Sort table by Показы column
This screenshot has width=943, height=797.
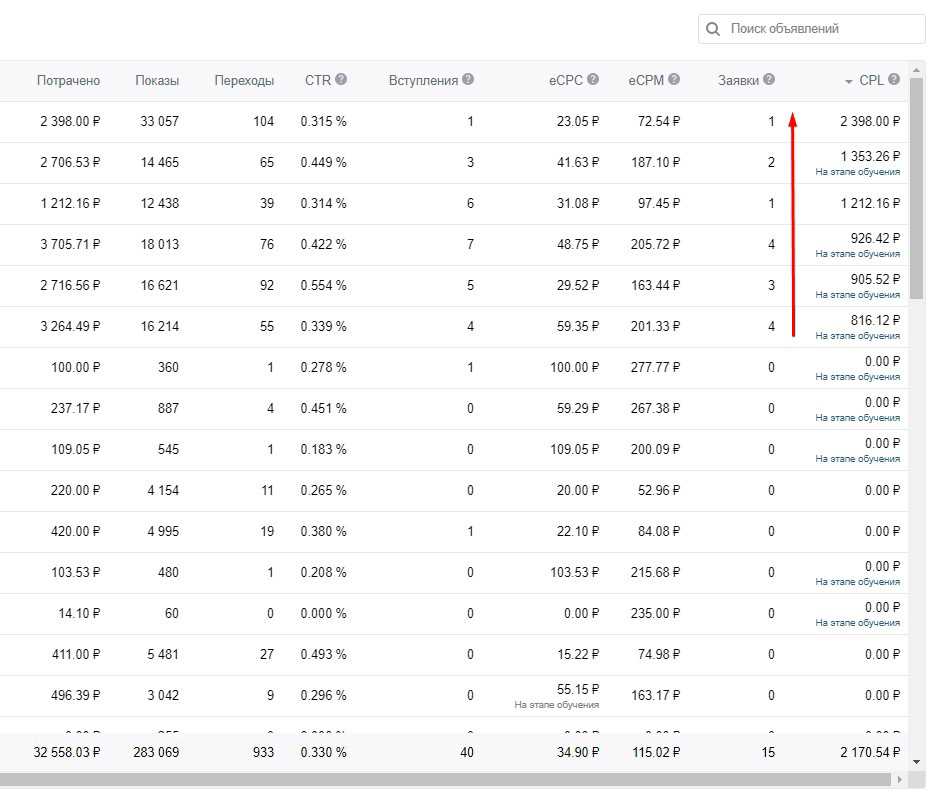point(157,81)
